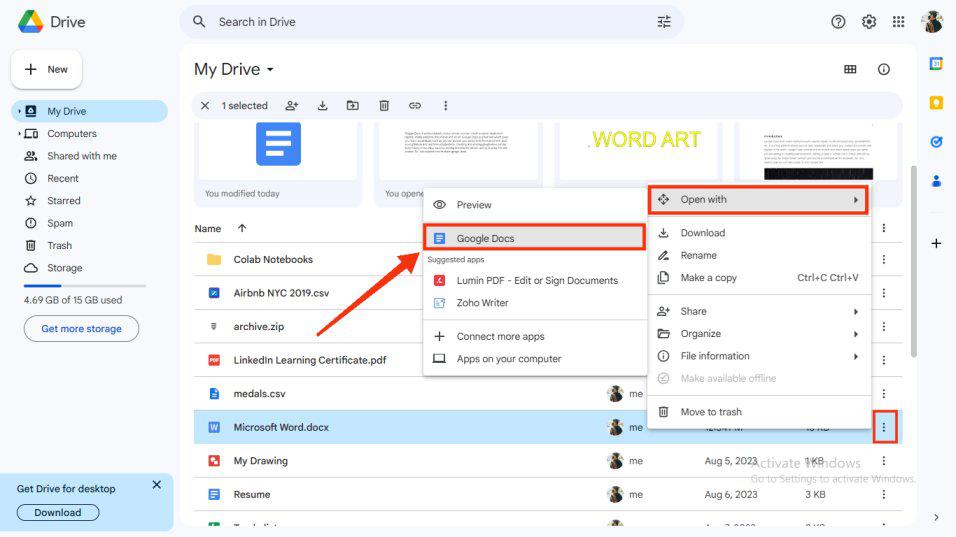Open Drive settings gear icon
This screenshot has width=956, height=537.
point(869,22)
